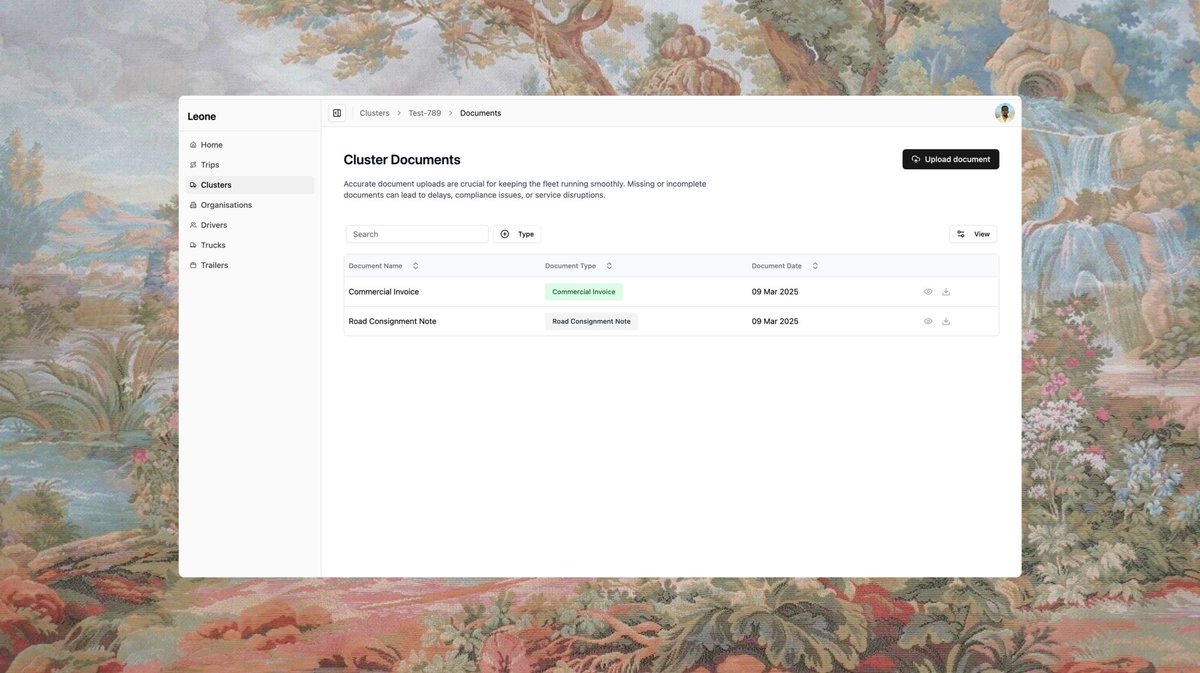The height and width of the screenshot is (673, 1200).
Task: Open Organisations in the sidebar
Action: pos(250,205)
